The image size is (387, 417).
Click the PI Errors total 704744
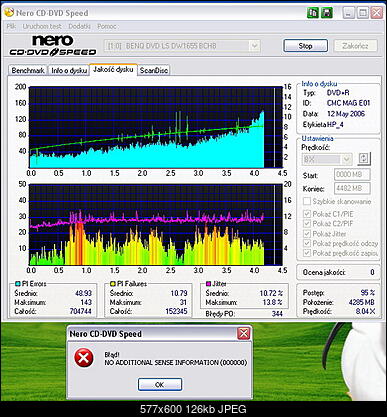click(80, 311)
